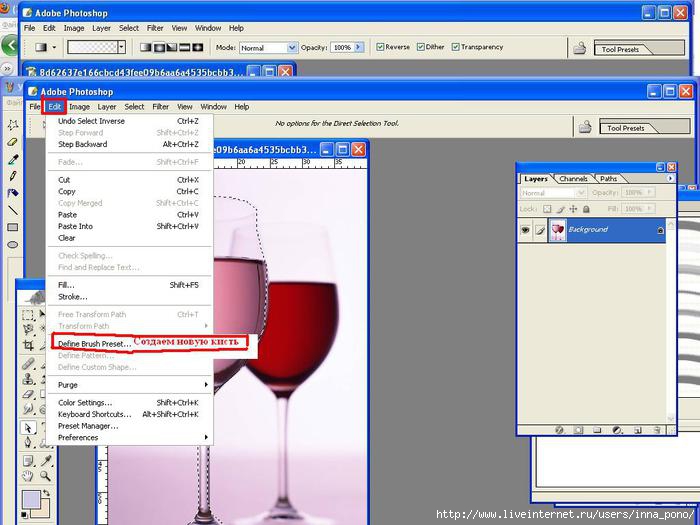Viewport: 700px width, 525px height.
Task: Choose Undo Select Inverse
Action: coord(129,121)
